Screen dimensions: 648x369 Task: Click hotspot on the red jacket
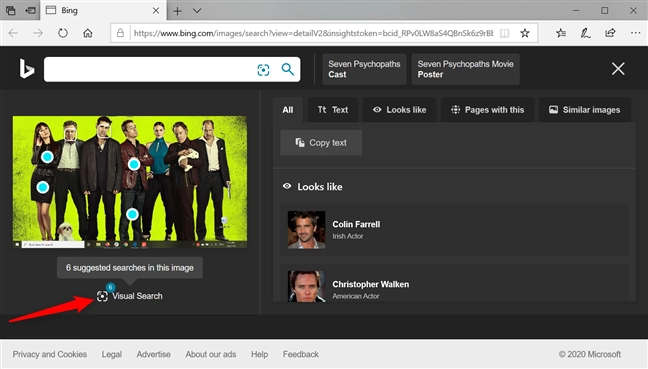[133, 164]
